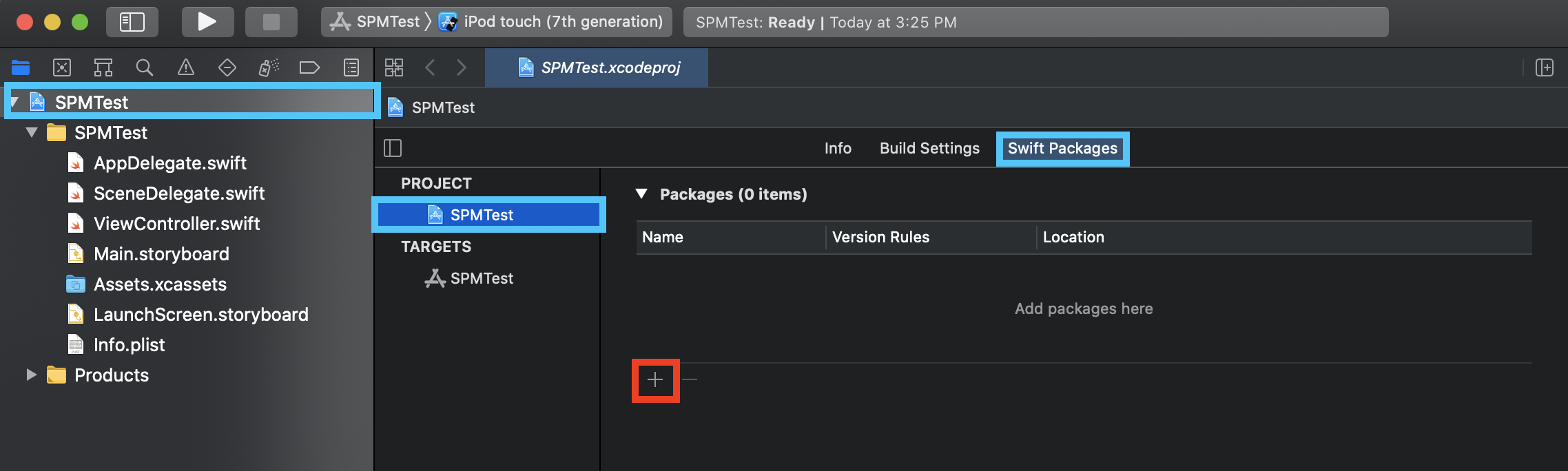The height and width of the screenshot is (471, 1568).
Task: Open AppDelegate.swift file
Action: coord(169,163)
